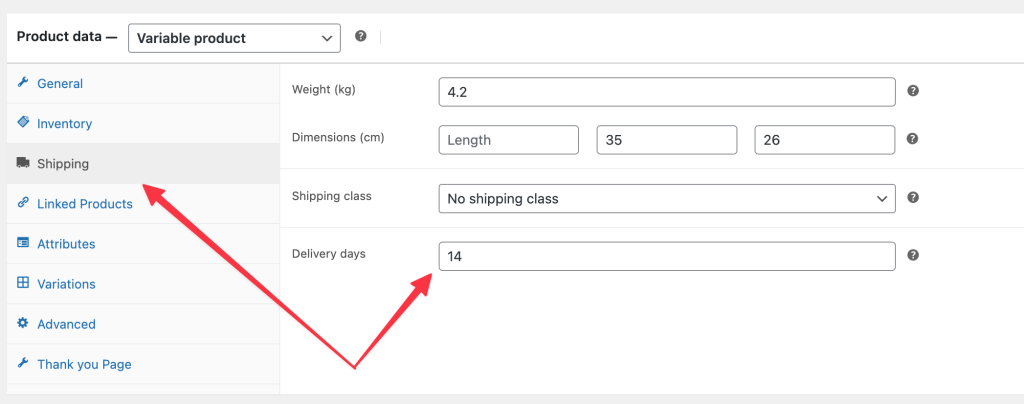Switch to the Linked Products tab
1024x404 pixels.
pos(84,204)
